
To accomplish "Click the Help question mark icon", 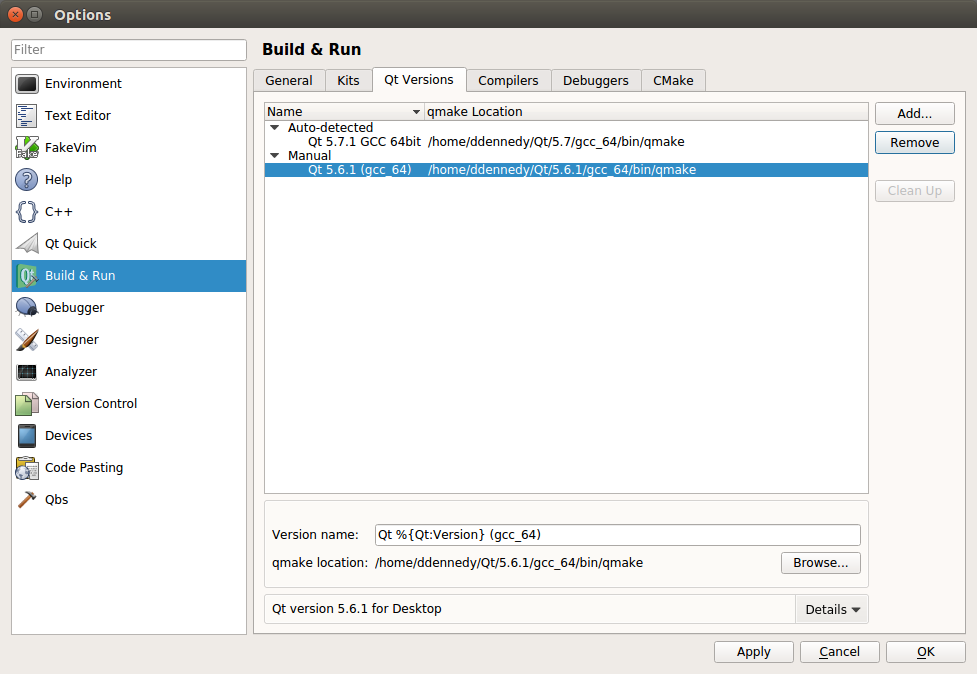I will pyautogui.click(x=27, y=180).
